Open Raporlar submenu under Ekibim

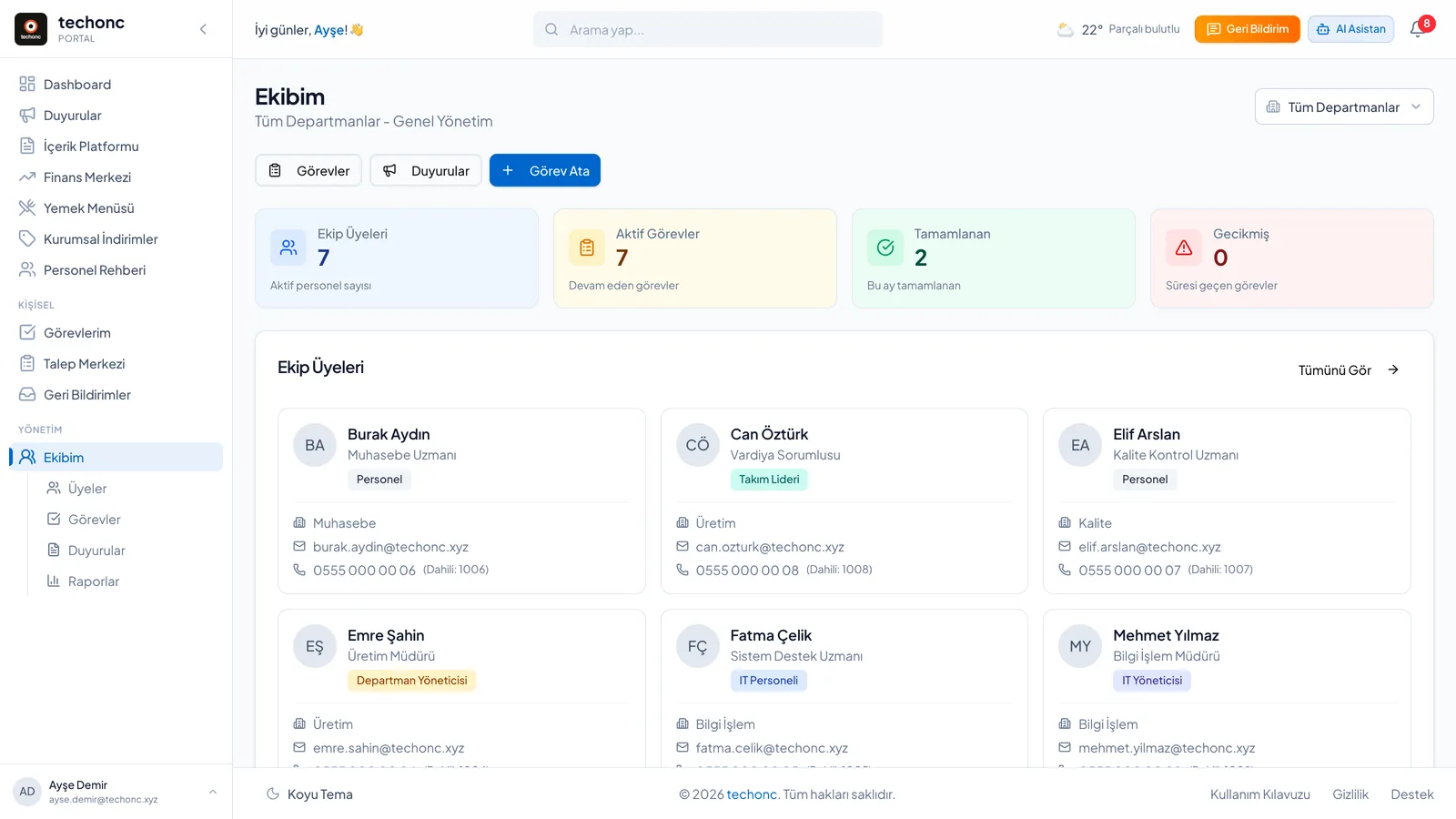tap(130, 581)
